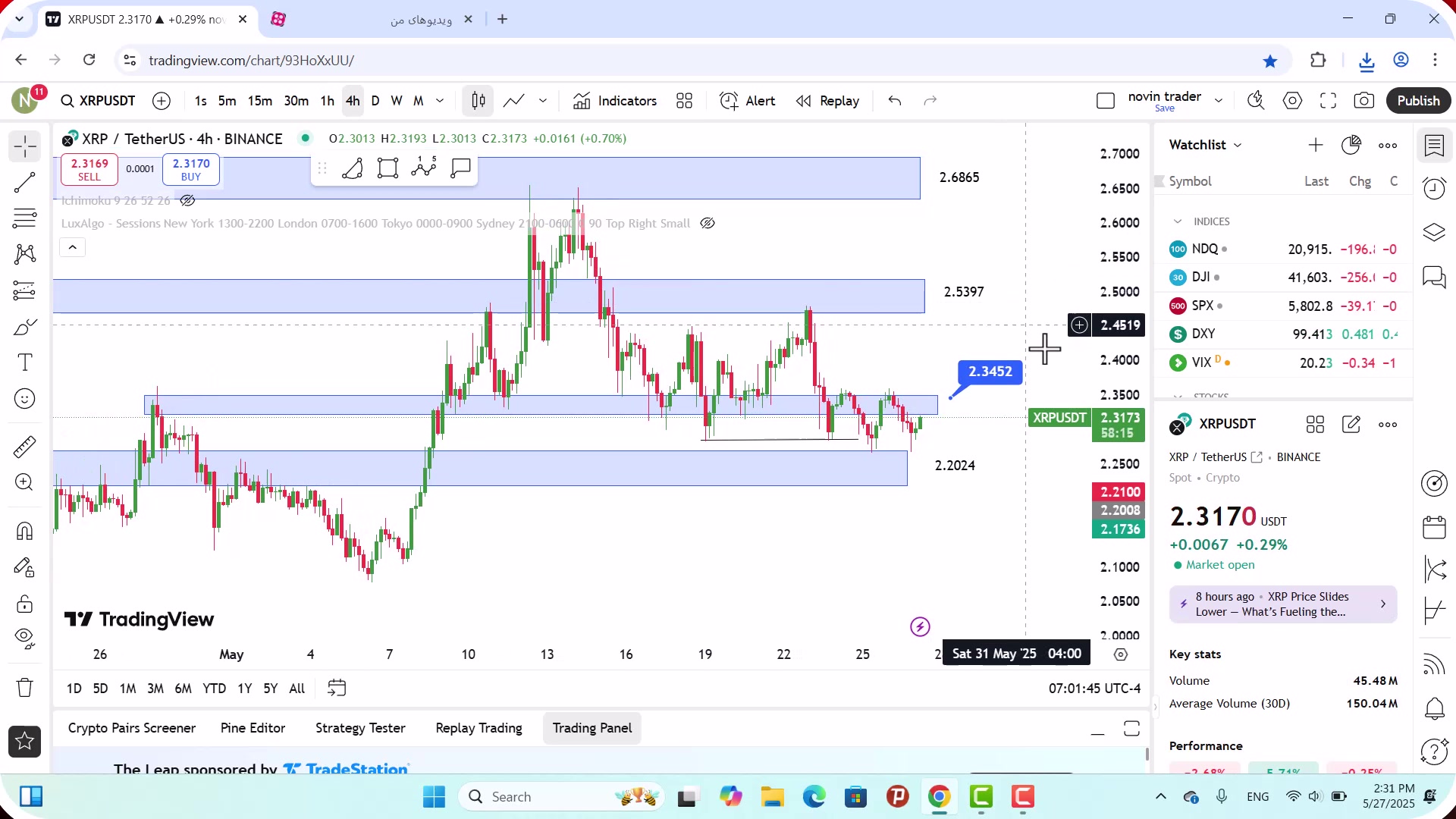Open the XRPUSDT symbol search
The width and height of the screenshot is (1456, 819).
[x=99, y=101]
